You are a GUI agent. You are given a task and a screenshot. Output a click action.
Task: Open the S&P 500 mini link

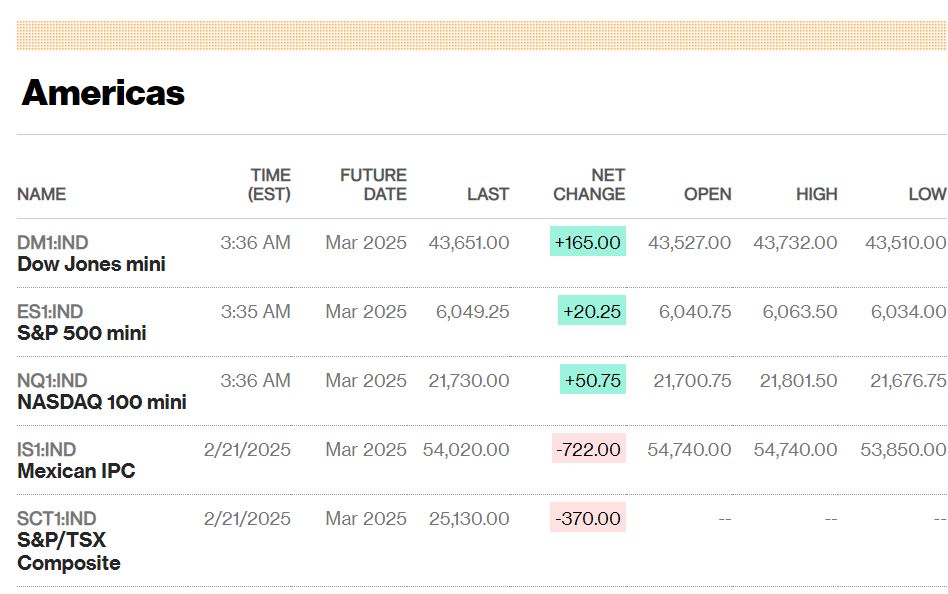82,333
